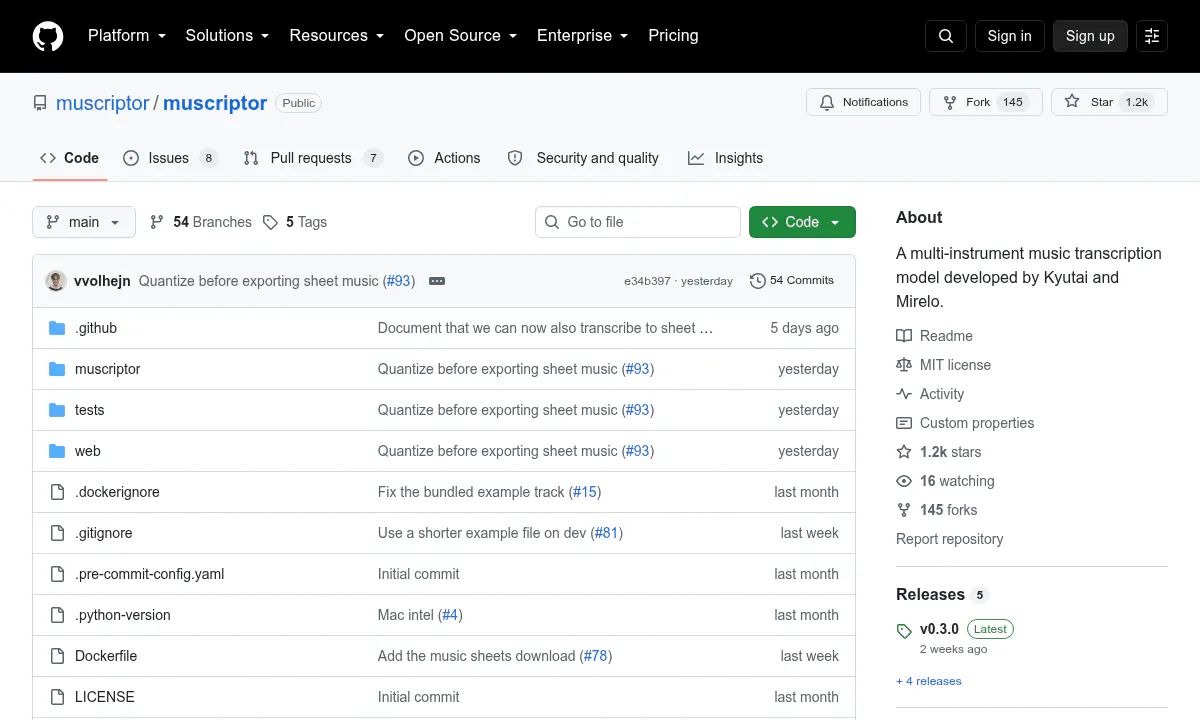Open the #81 link in .gitignore row
1200x720 pixels.
607,533
